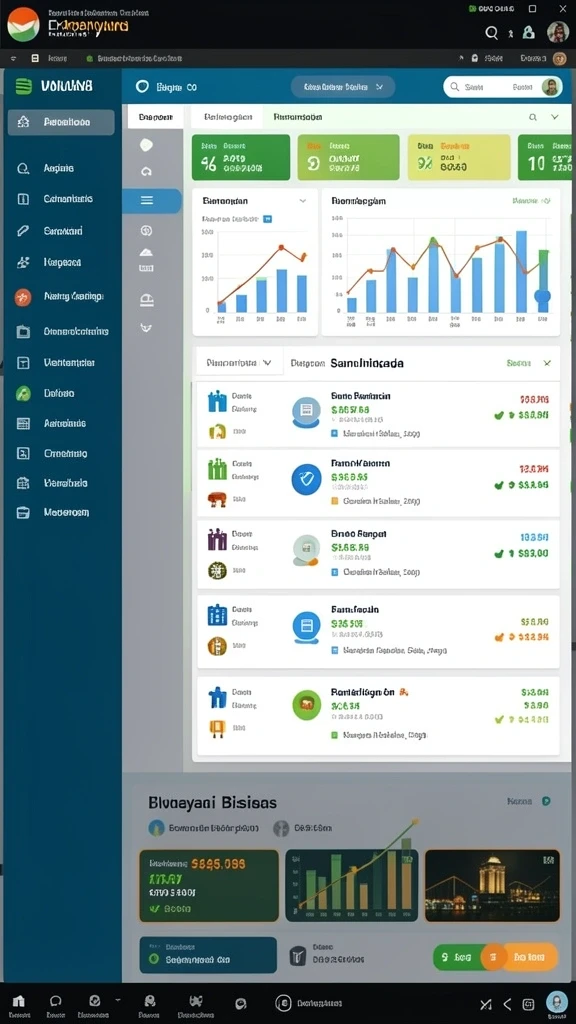Screen dimensions: 576x1024
Task: Click the green stat card showing 96
Action: tap(241, 157)
